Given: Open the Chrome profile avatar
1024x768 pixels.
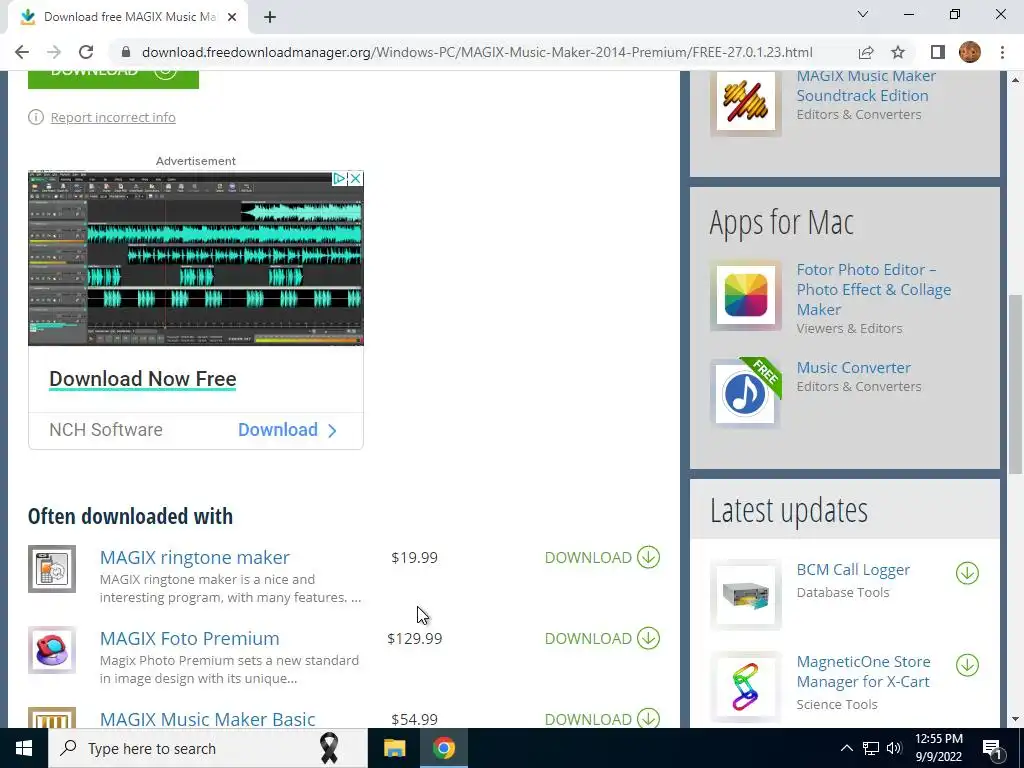Looking at the screenshot, I should (x=970, y=52).
